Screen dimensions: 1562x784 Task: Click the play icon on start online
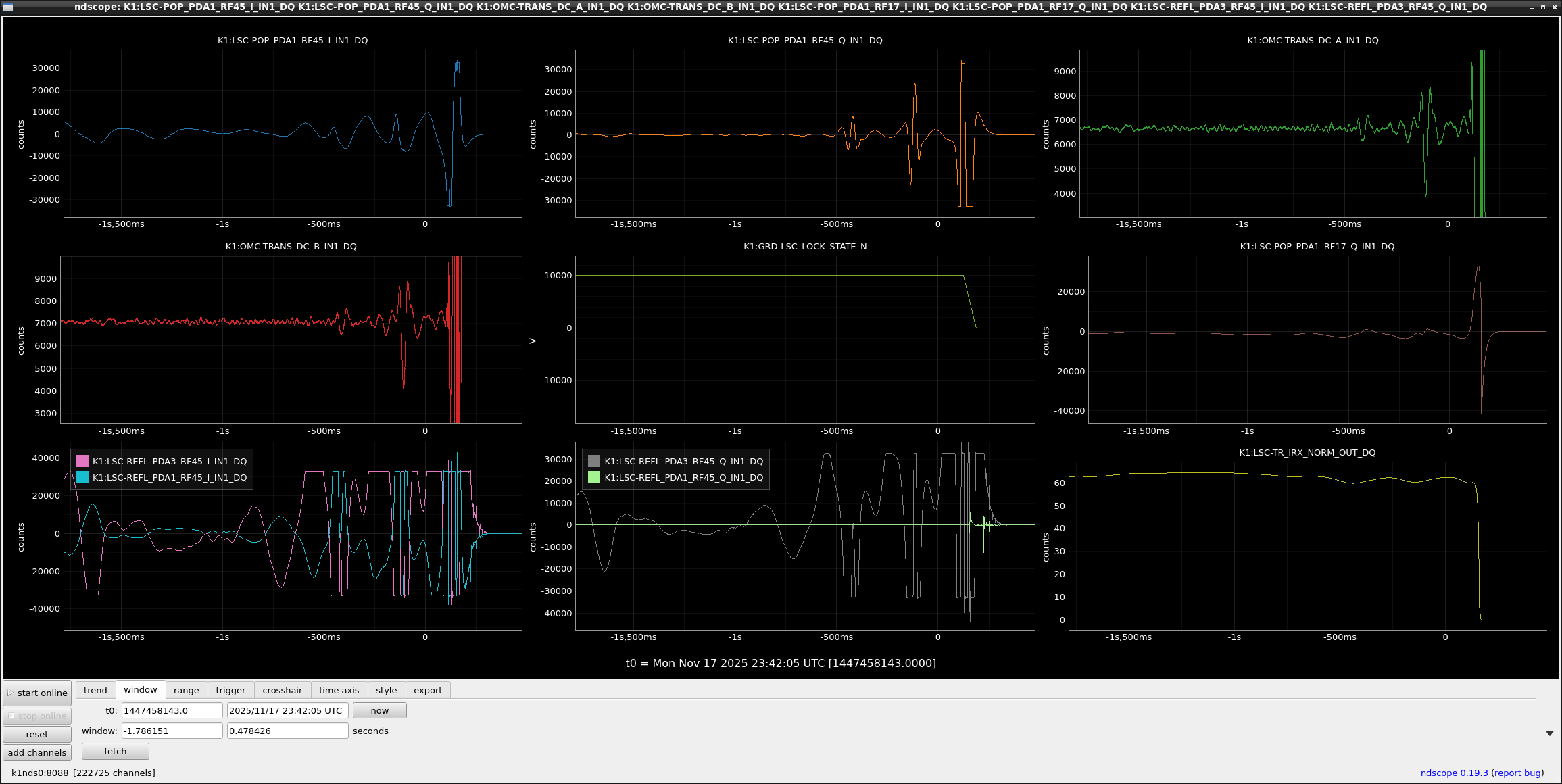click(11, 693)
